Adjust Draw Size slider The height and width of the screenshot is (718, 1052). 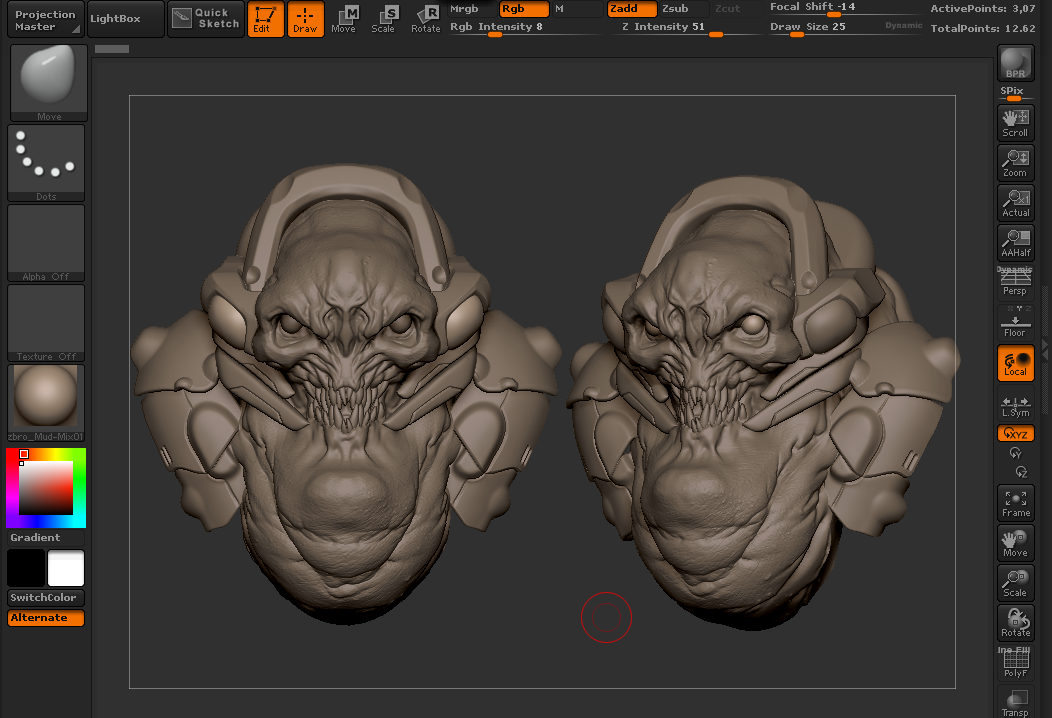point(825,28)
